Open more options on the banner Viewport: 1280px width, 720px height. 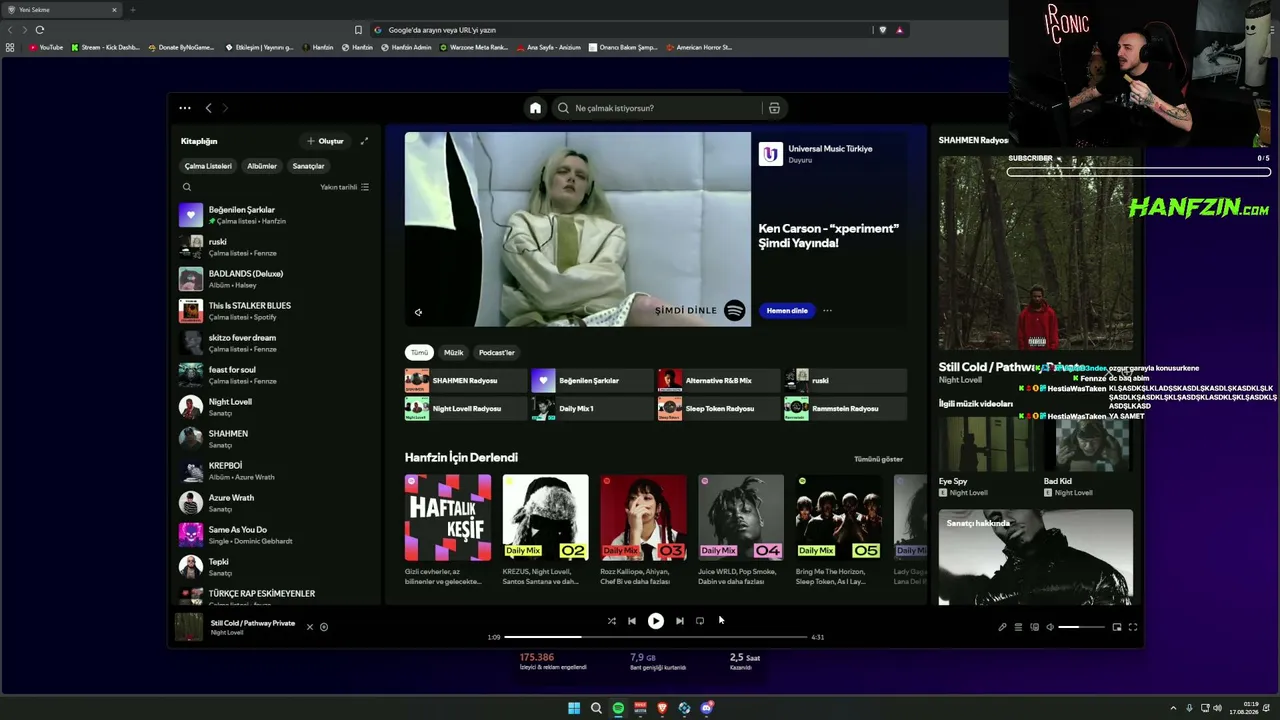[827, 311]
